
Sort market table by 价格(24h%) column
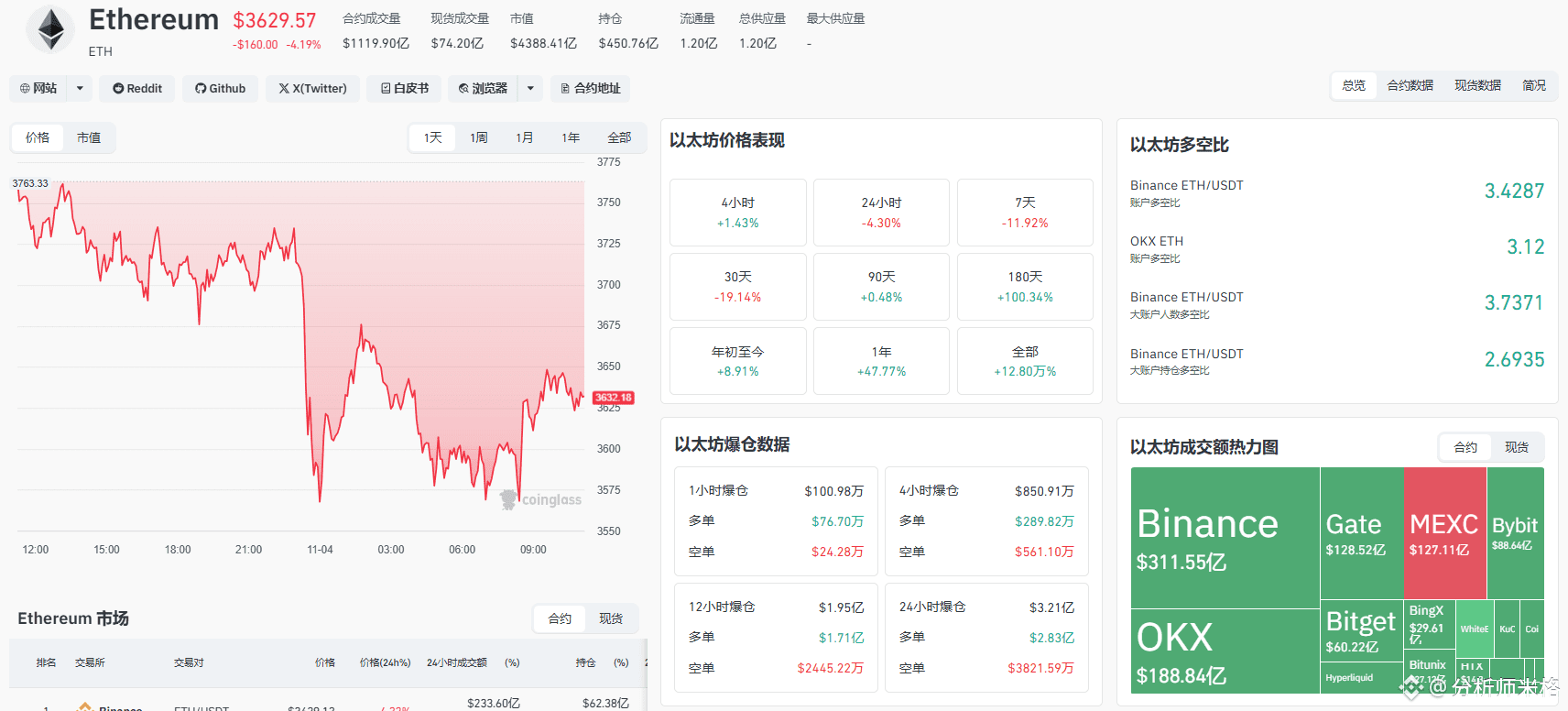385,662
